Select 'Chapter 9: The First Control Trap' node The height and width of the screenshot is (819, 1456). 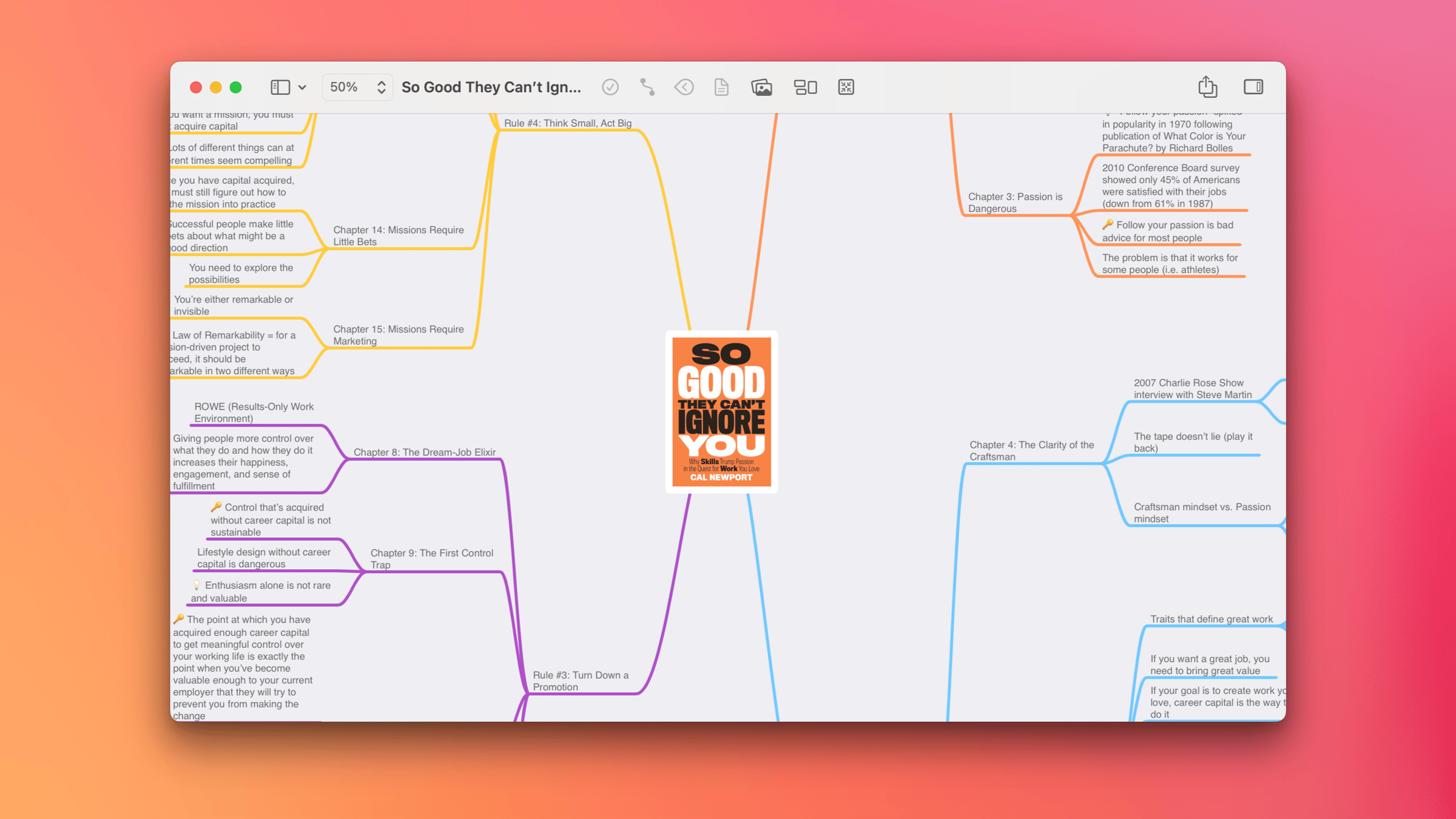coord(432,559)
